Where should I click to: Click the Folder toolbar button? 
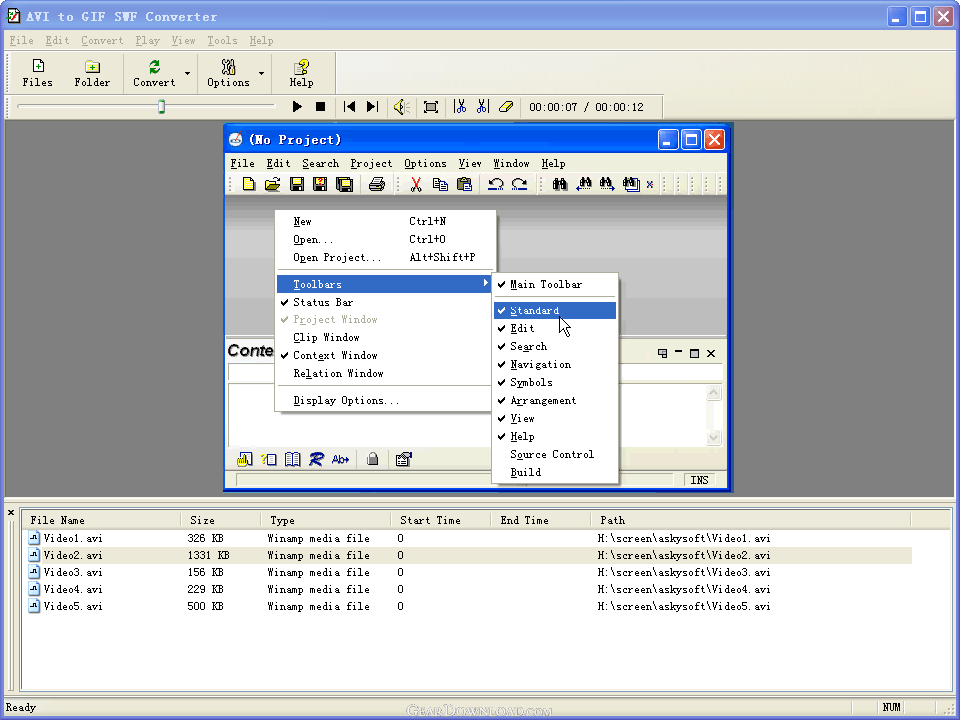tap(92, 73)
